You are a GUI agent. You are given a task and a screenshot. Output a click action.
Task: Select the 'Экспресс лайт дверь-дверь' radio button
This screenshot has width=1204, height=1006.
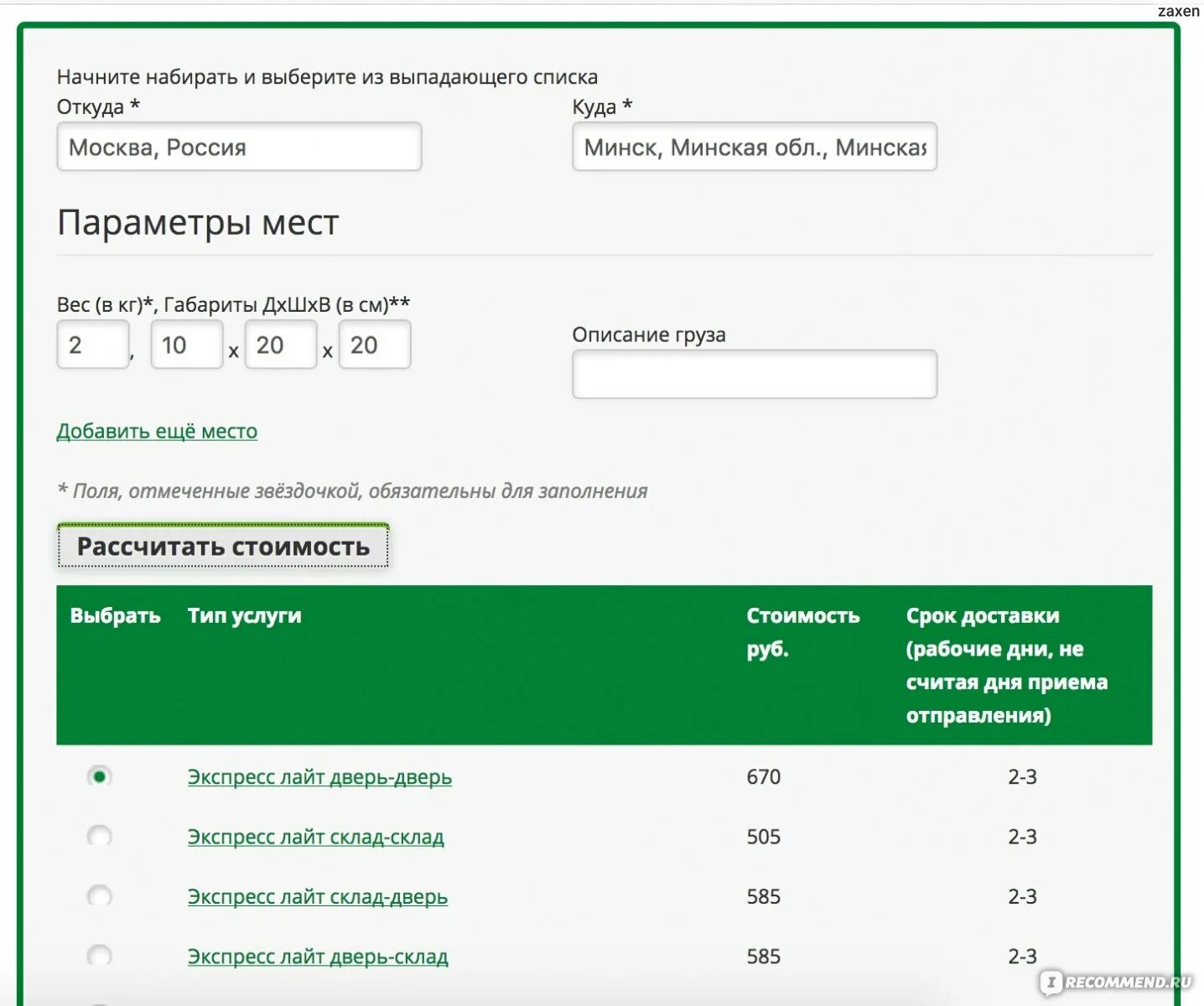coord(99,776)
